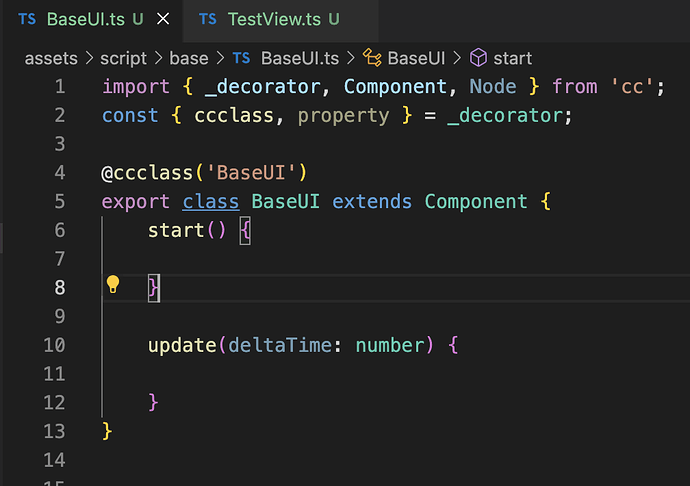Click the underlined class keyword
Screen dimensions: 690x486
click(x=211, y=201)
